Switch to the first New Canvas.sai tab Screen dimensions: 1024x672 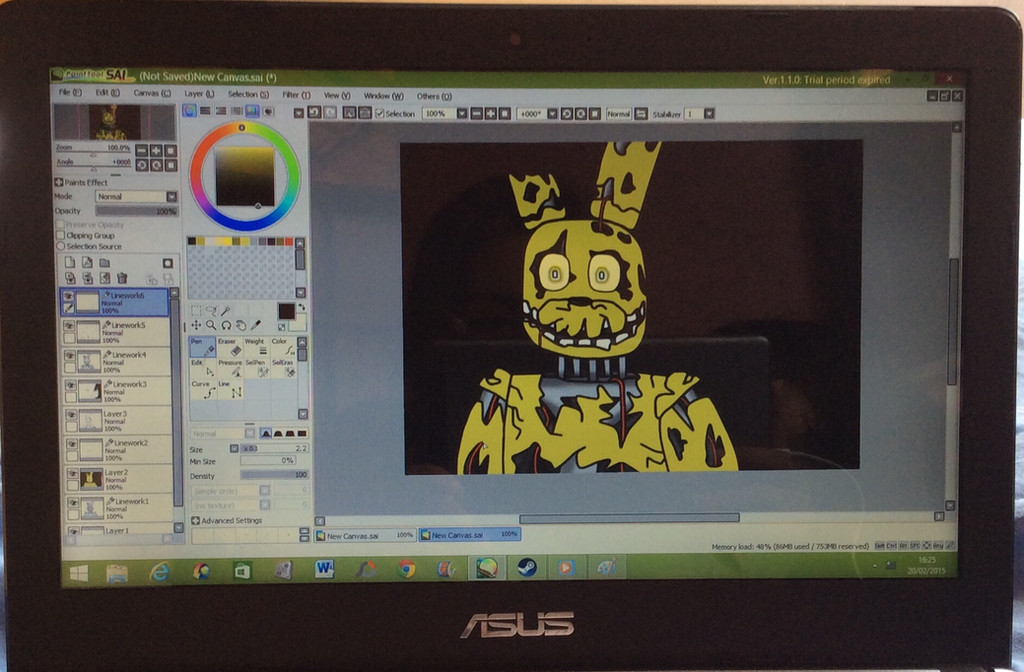pyautogui.click(x=365, y=535)
